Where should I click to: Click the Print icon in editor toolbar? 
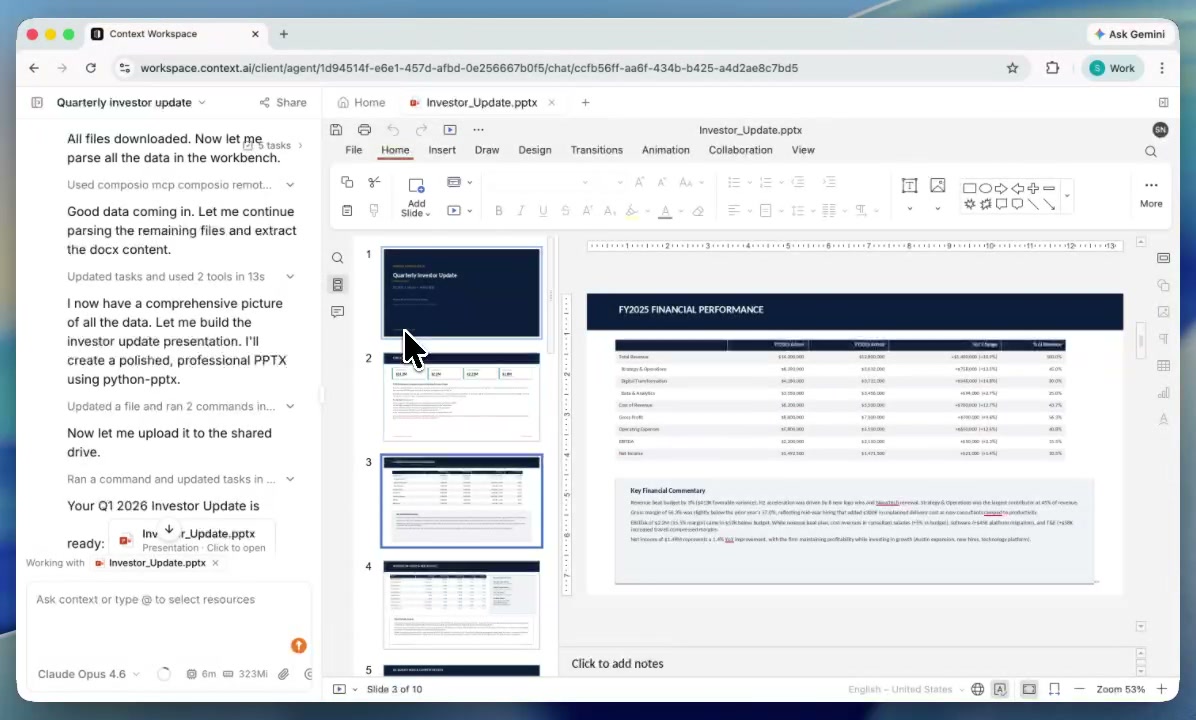tap(365, 130)
